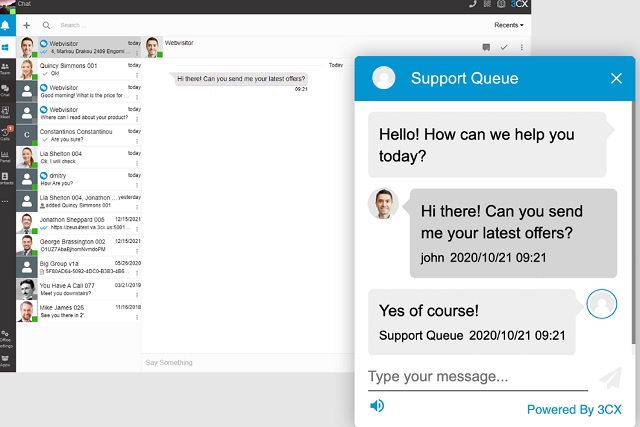Expand the Recents dropdown
This screenshot has width=640, height=427.
point(508,24)
